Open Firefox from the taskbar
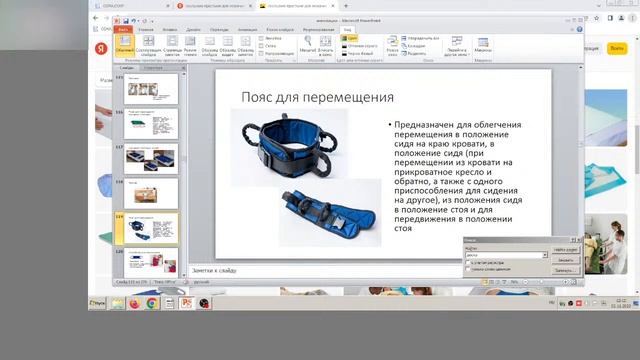 coord(135,303)
